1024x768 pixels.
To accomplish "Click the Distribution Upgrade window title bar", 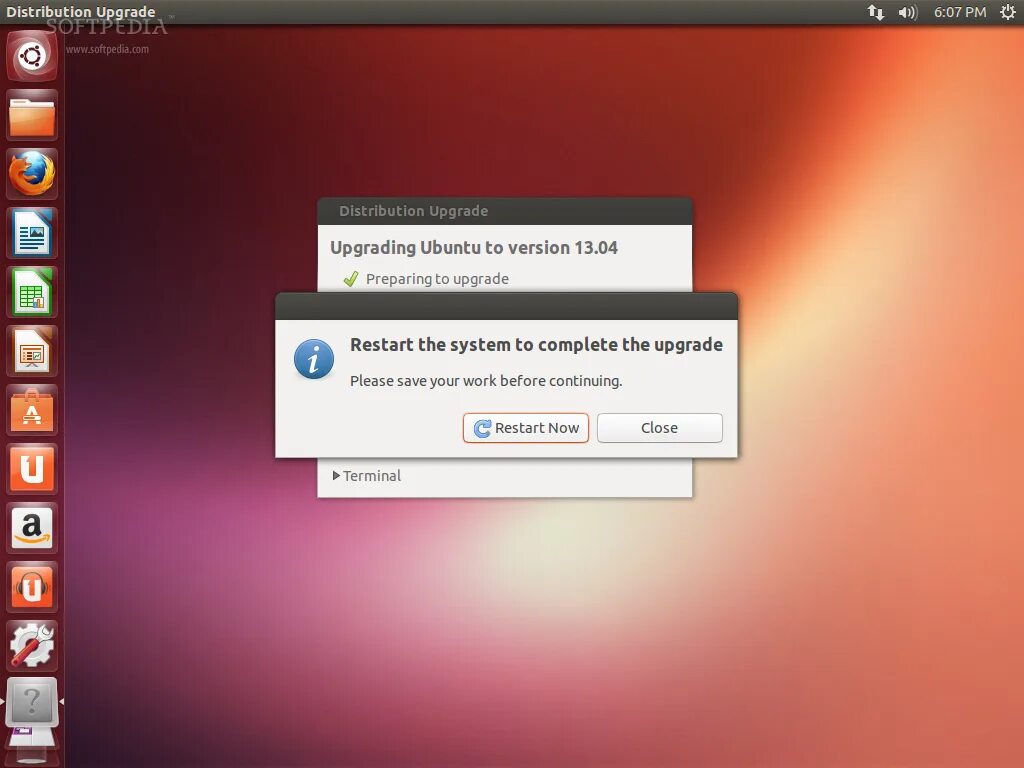I will coord(505,211).
